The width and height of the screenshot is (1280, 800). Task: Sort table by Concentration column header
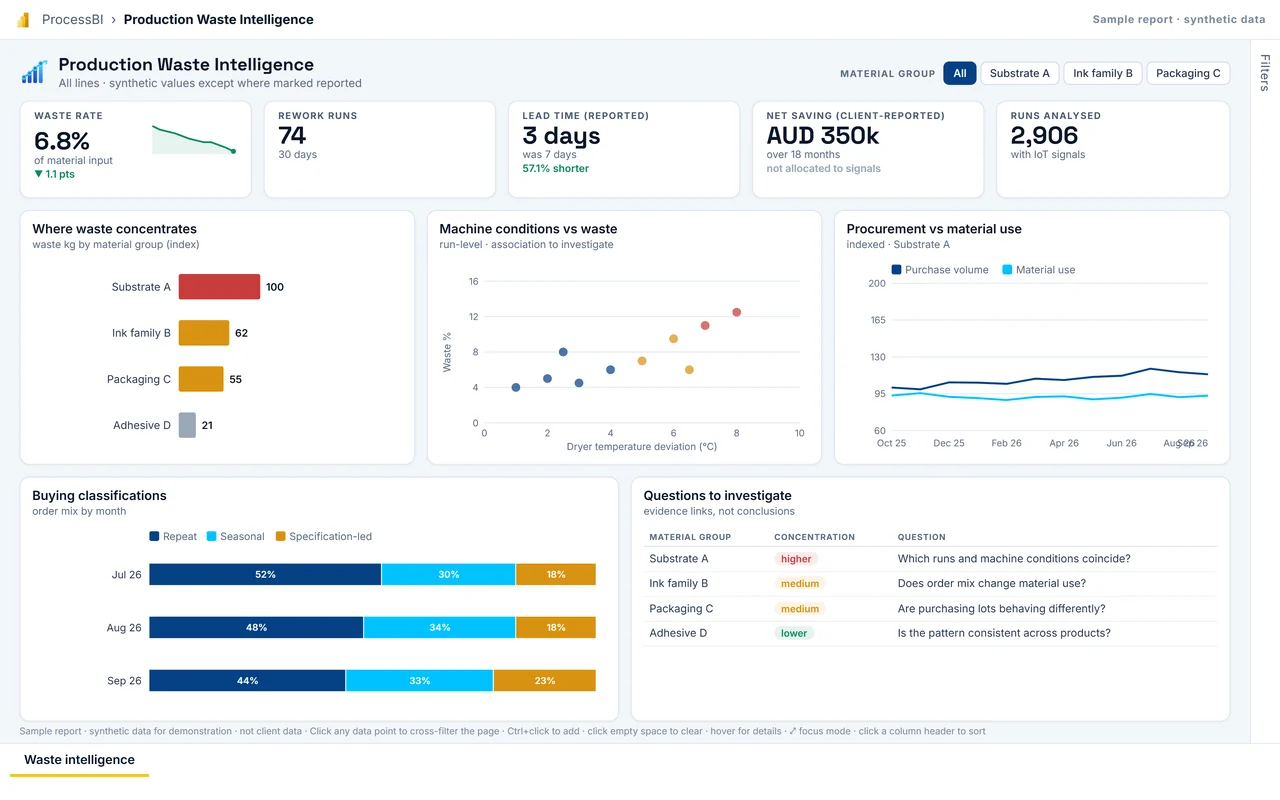coord(814,537)
